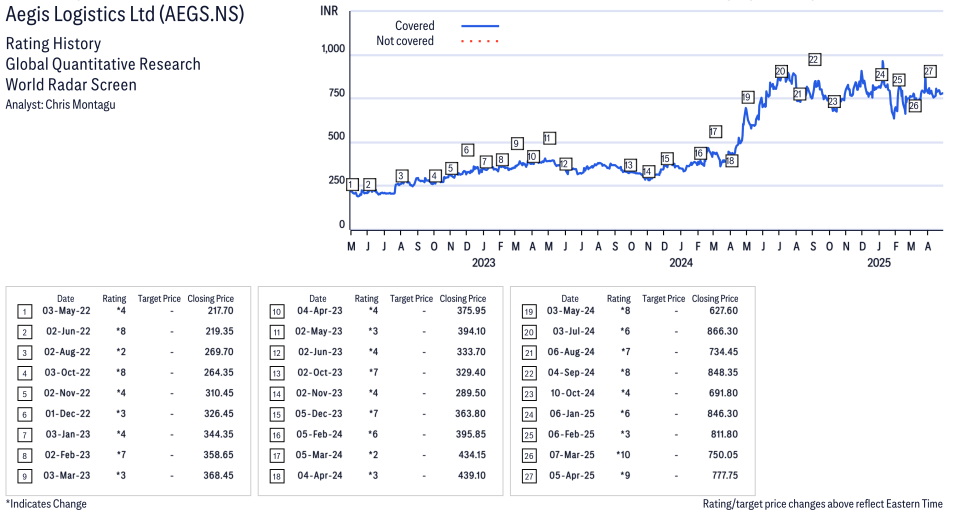Select the date 02-Oct-23
The image size is (954, 510).
(320, 372)
